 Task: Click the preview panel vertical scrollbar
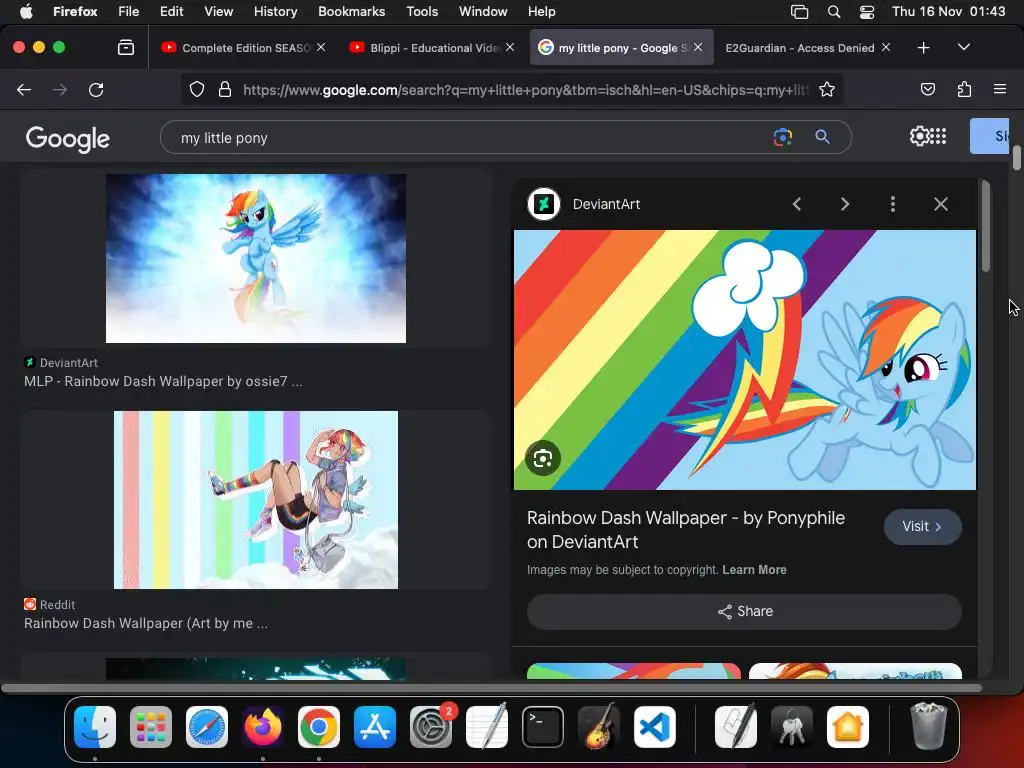[985, 226]
